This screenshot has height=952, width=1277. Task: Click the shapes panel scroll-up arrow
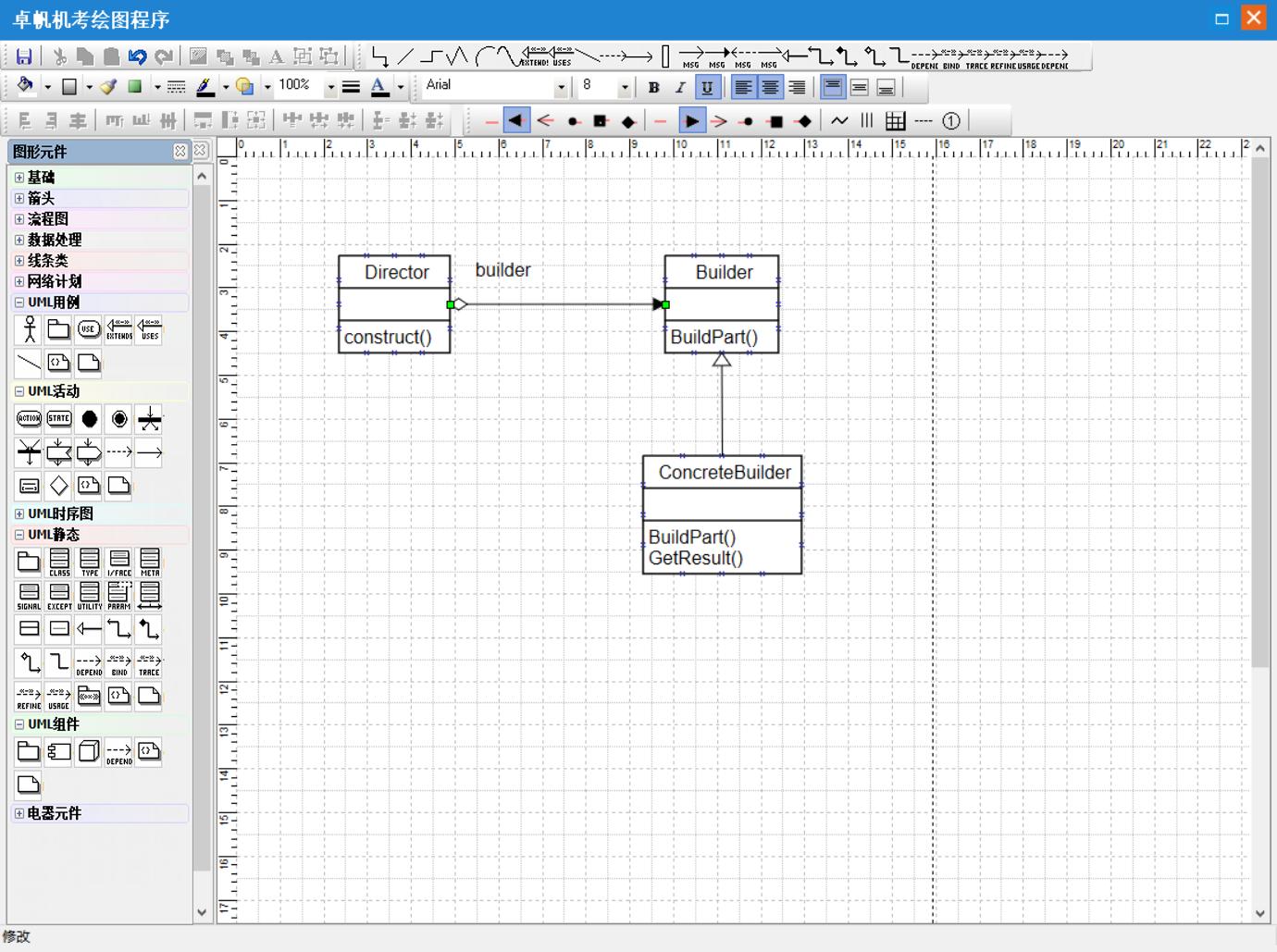click(202, 176)
